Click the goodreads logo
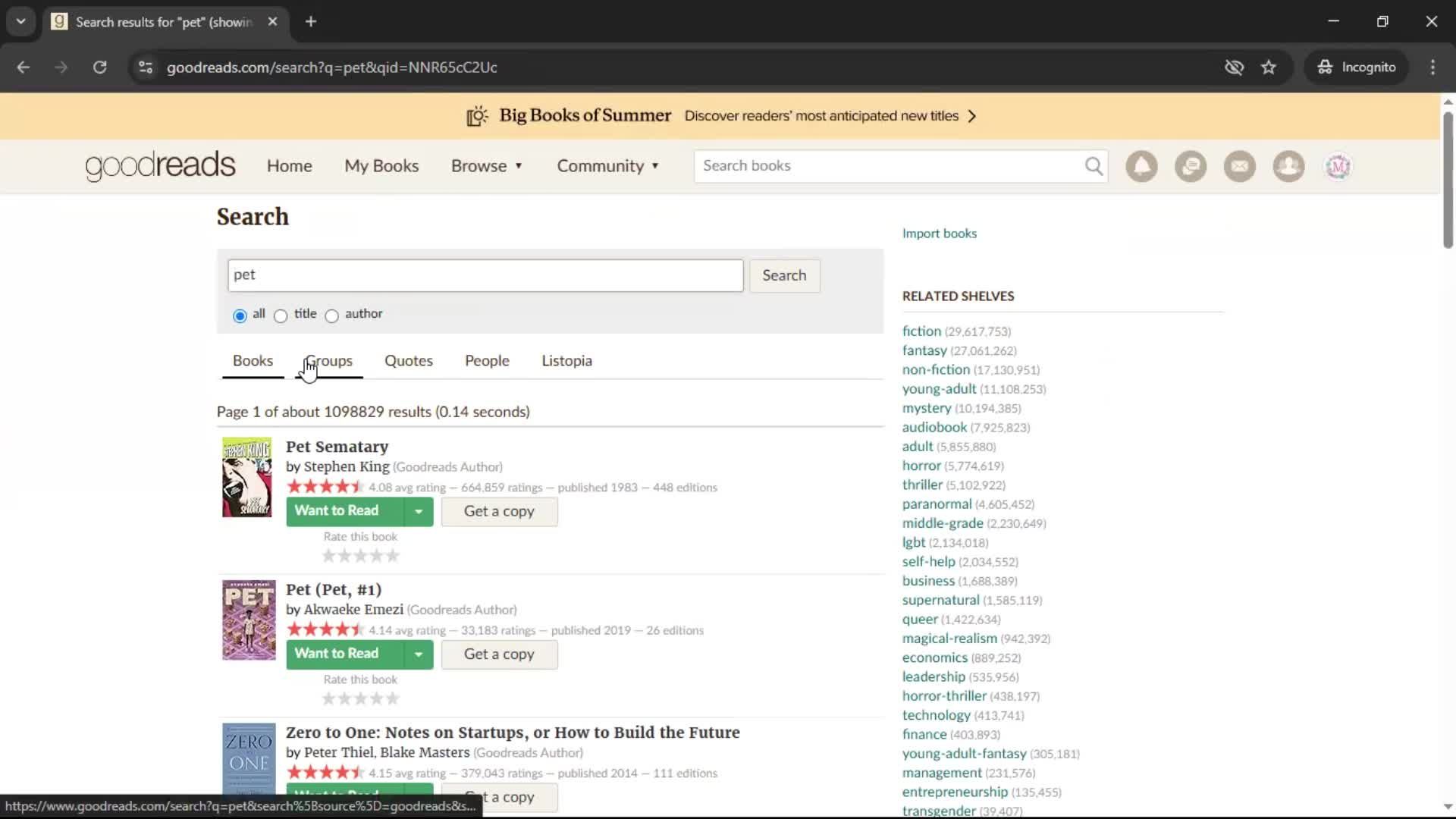Screen dimensions: 1456x819 160,166
